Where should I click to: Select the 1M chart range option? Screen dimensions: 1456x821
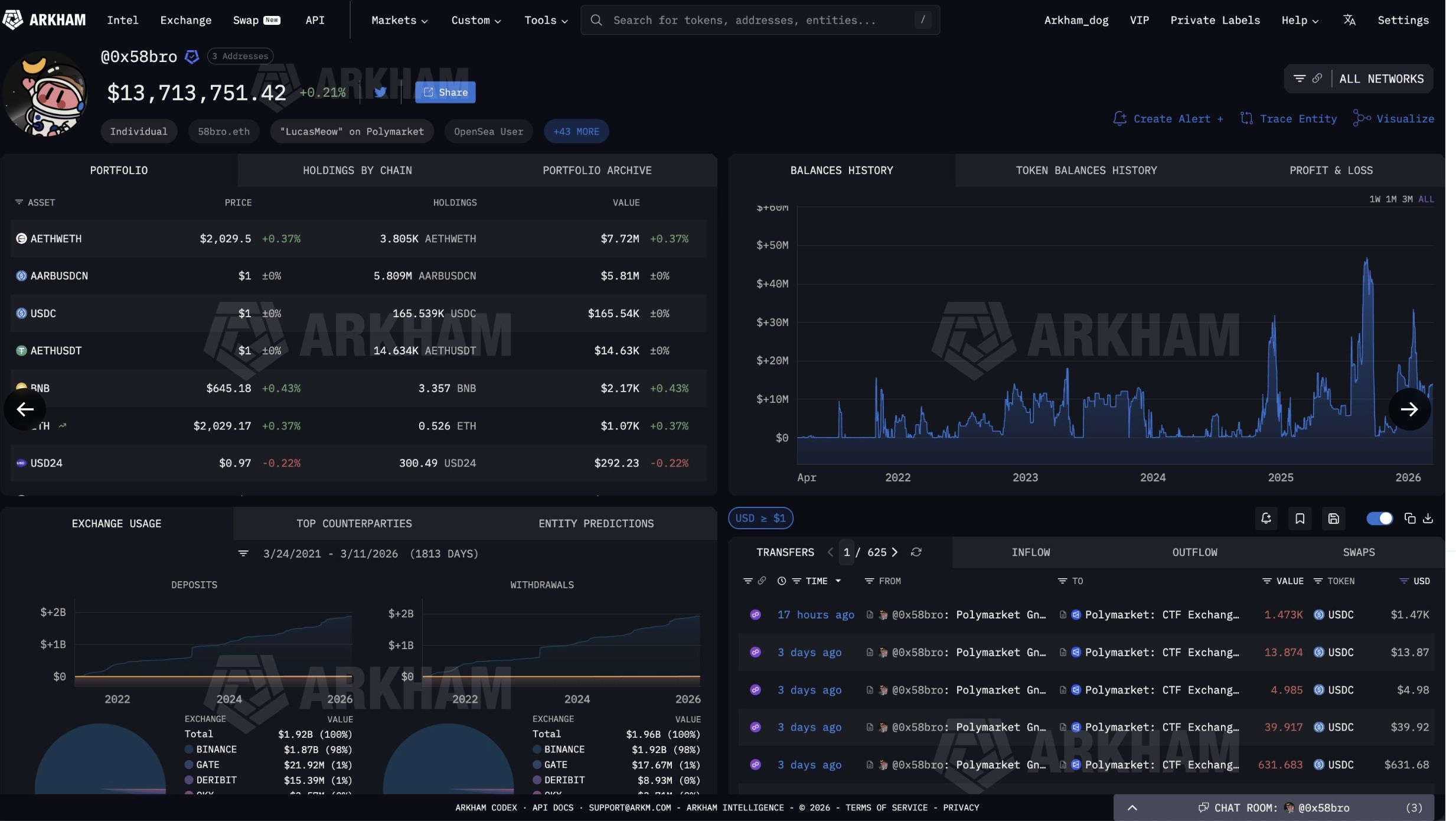pos(1391,200)
